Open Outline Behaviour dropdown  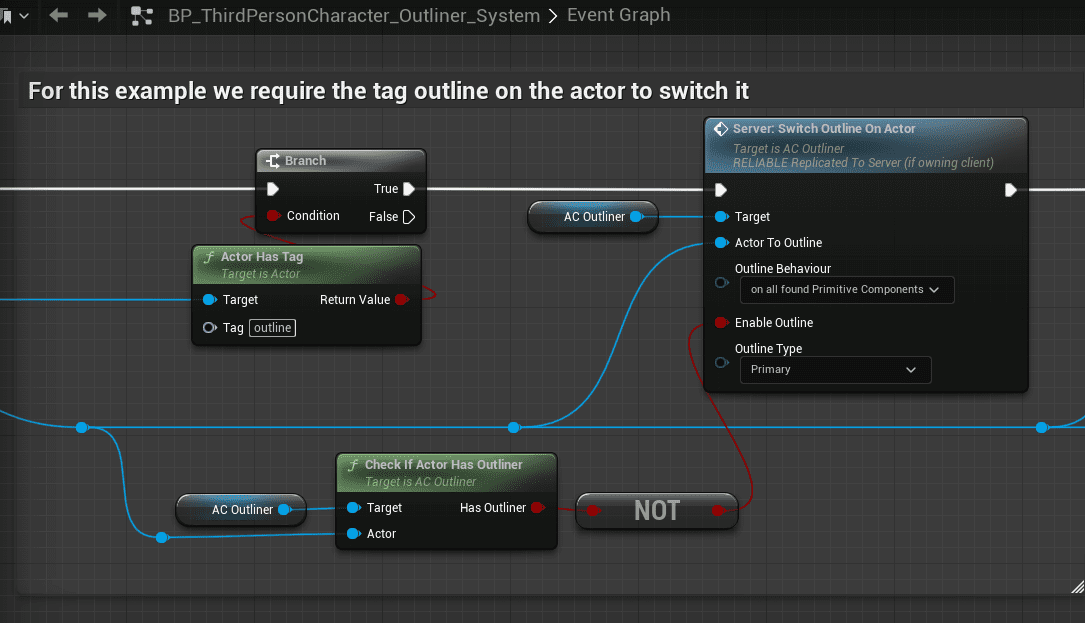tap(847, 289)
